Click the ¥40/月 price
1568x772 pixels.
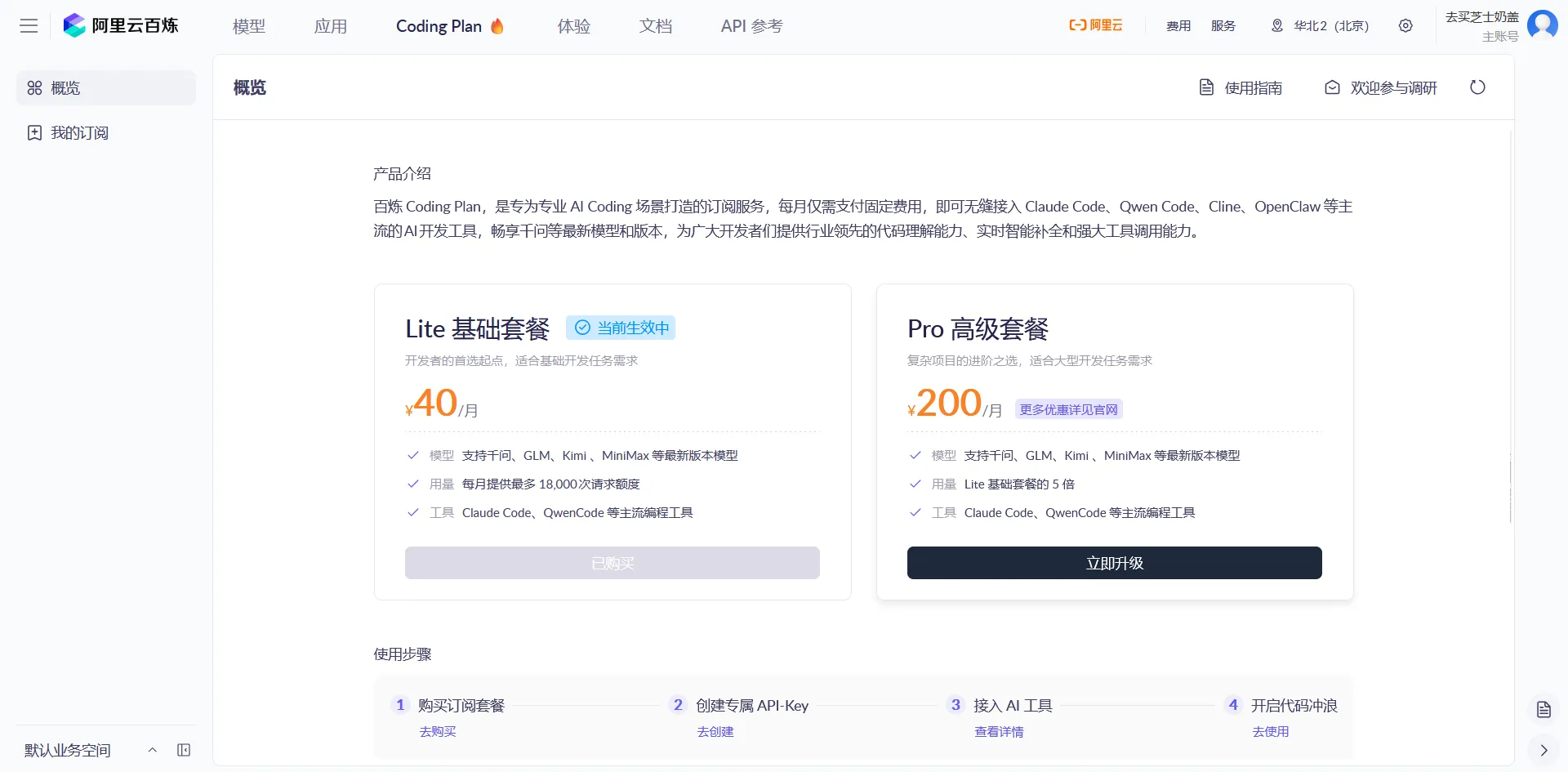(442, 404)
